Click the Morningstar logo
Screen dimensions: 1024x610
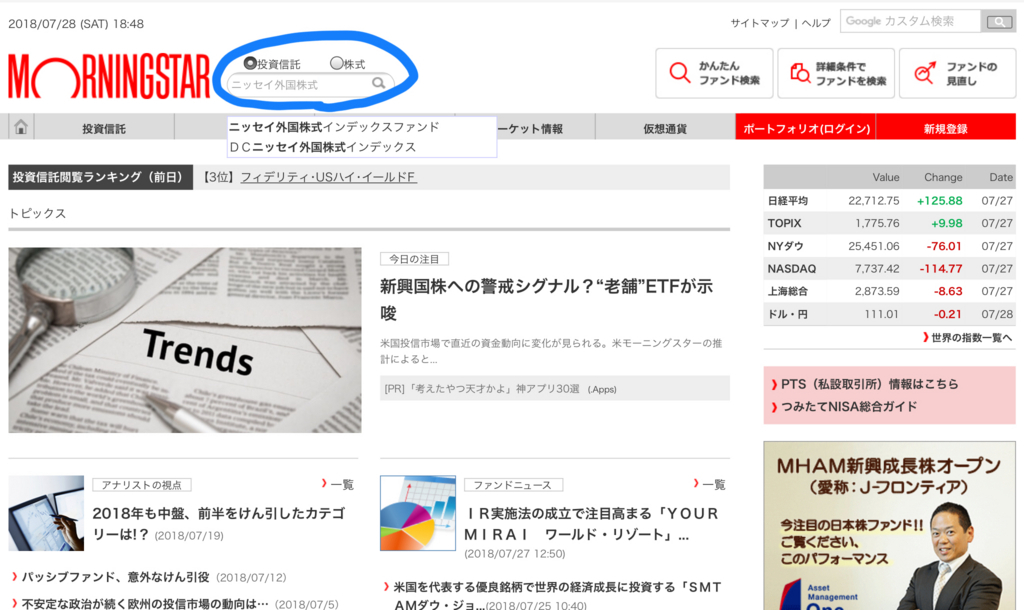109,76
